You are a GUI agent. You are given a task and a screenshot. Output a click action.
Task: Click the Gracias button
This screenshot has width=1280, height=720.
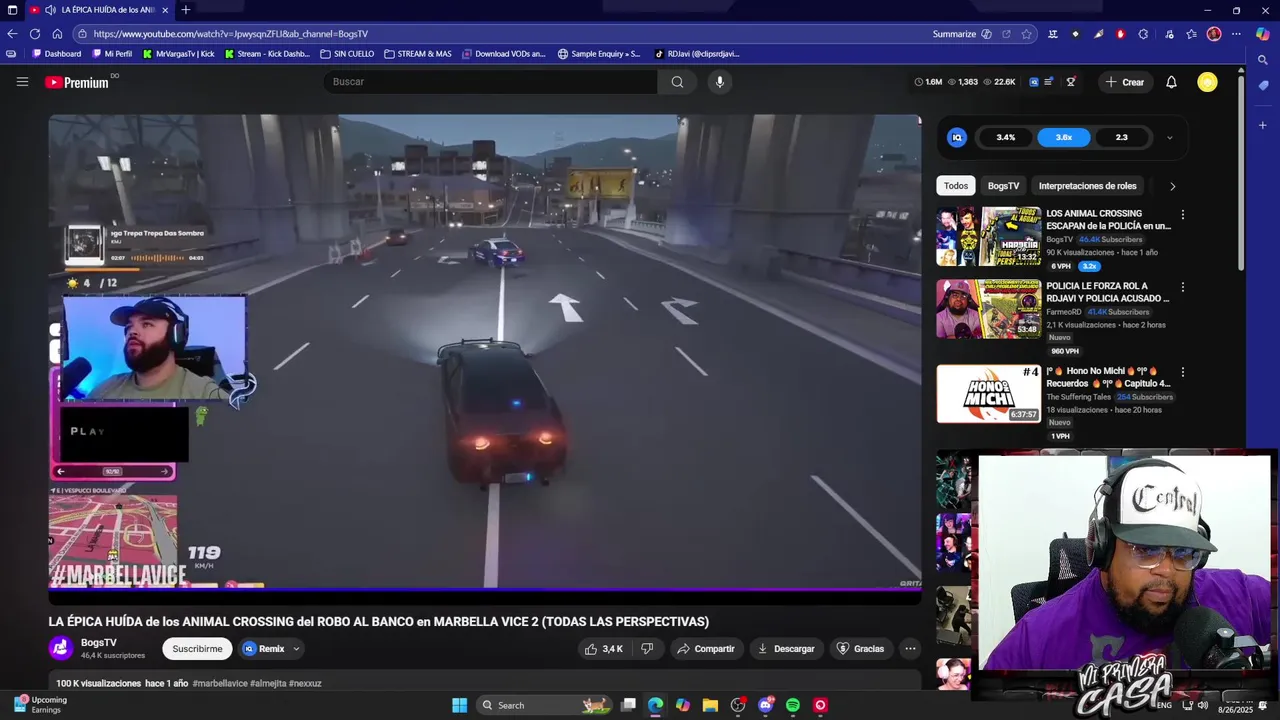click(x=860, y=649)
